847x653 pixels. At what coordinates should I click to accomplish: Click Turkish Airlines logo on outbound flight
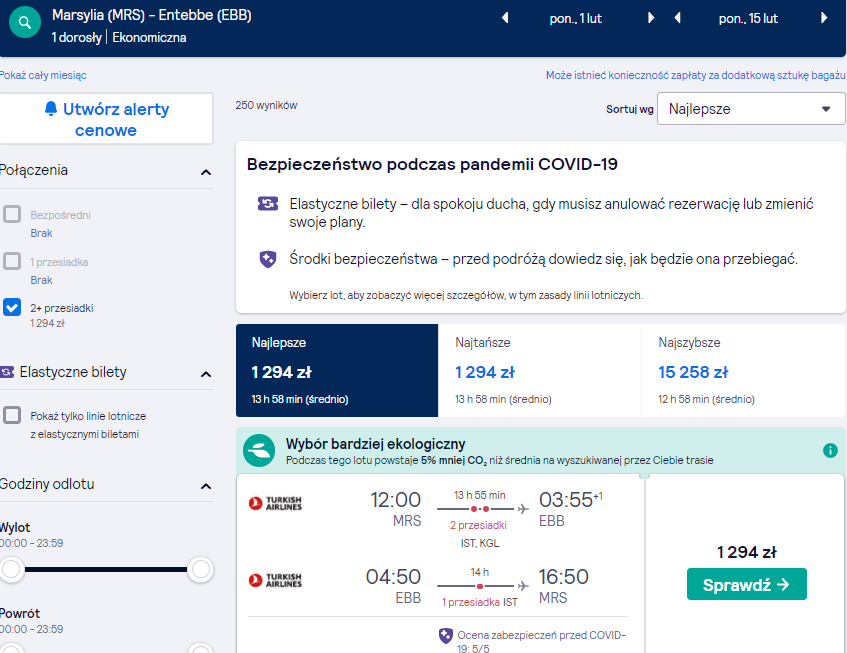tap(275, 503)
